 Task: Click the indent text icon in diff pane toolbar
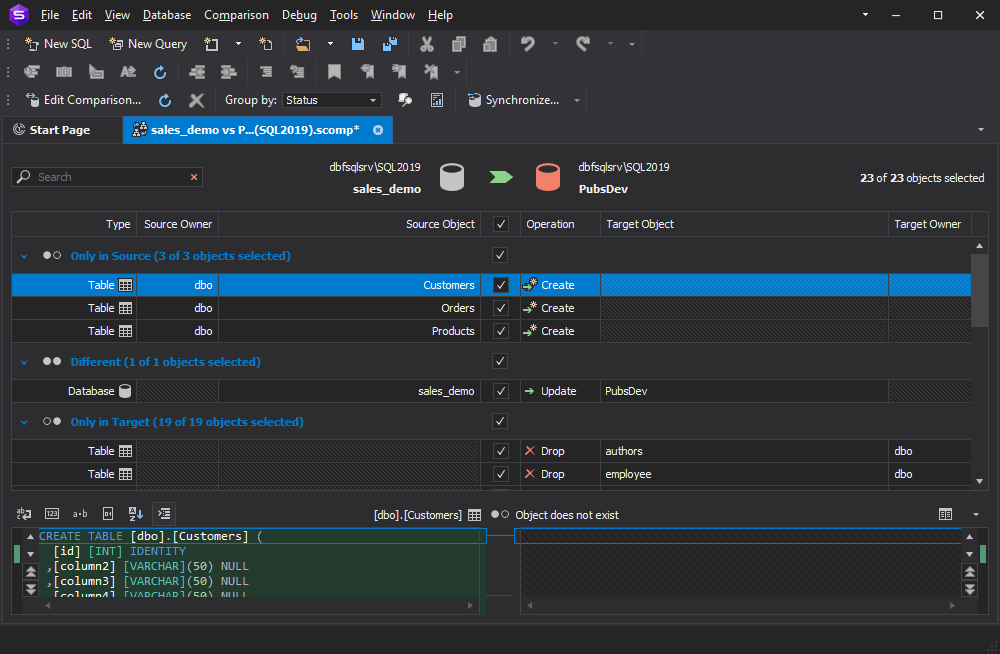click(164, 514)
